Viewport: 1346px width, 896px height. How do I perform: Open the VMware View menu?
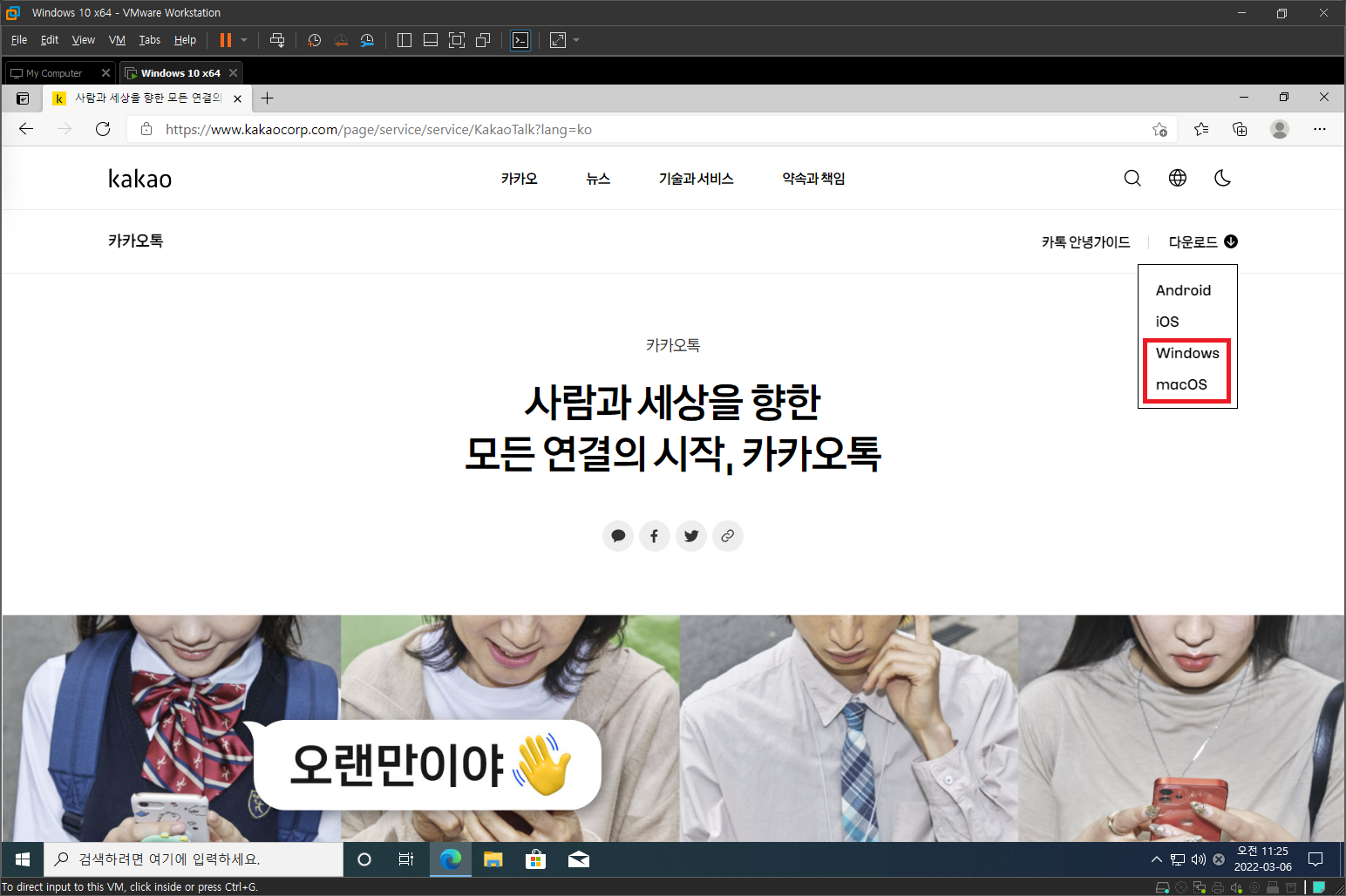click(x=84, y=40)
